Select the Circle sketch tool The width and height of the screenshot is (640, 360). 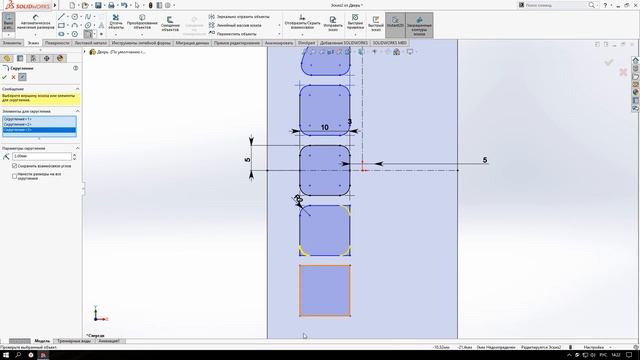75,17
